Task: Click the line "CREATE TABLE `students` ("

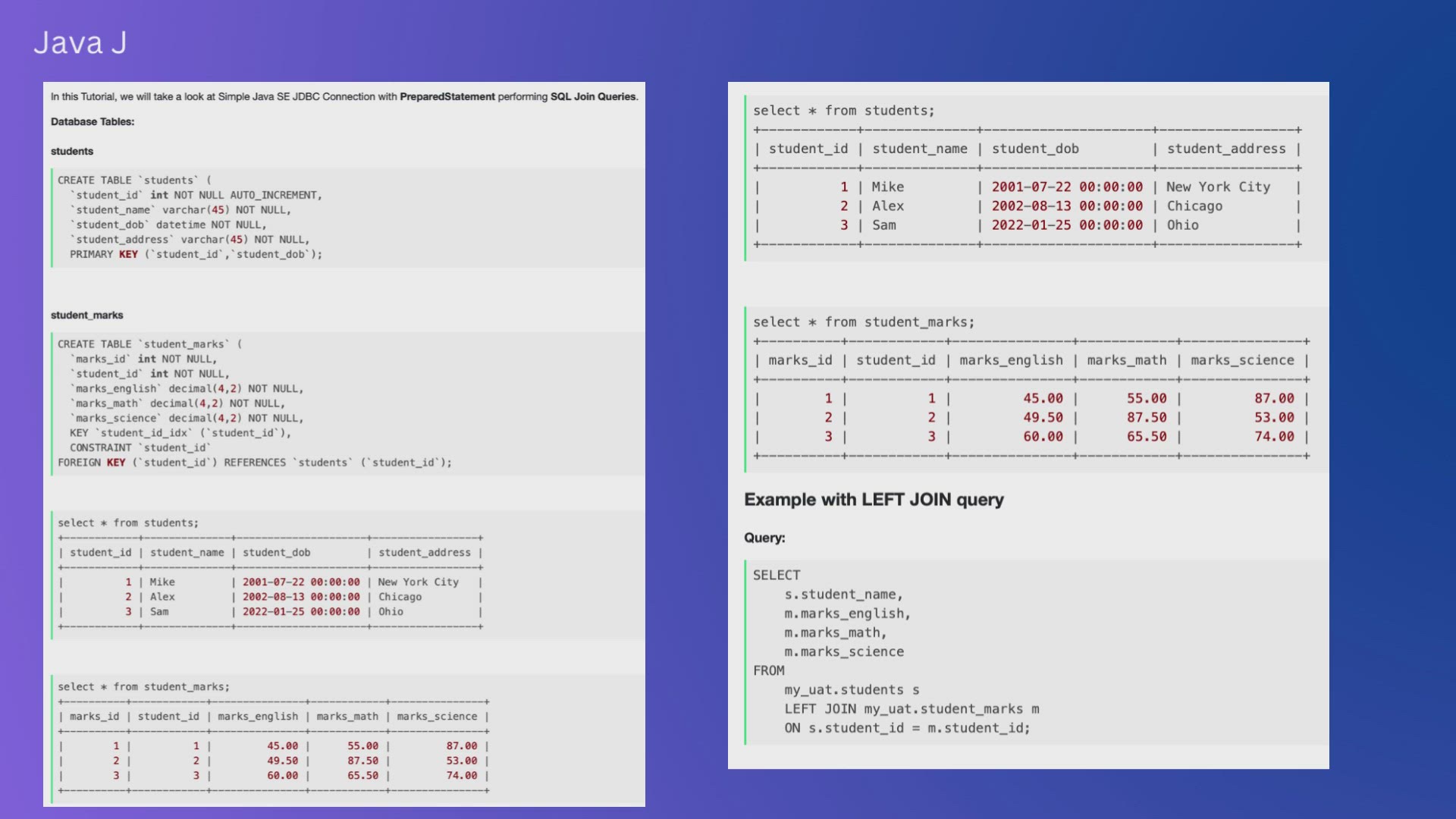Action: (x=135, y=180)
